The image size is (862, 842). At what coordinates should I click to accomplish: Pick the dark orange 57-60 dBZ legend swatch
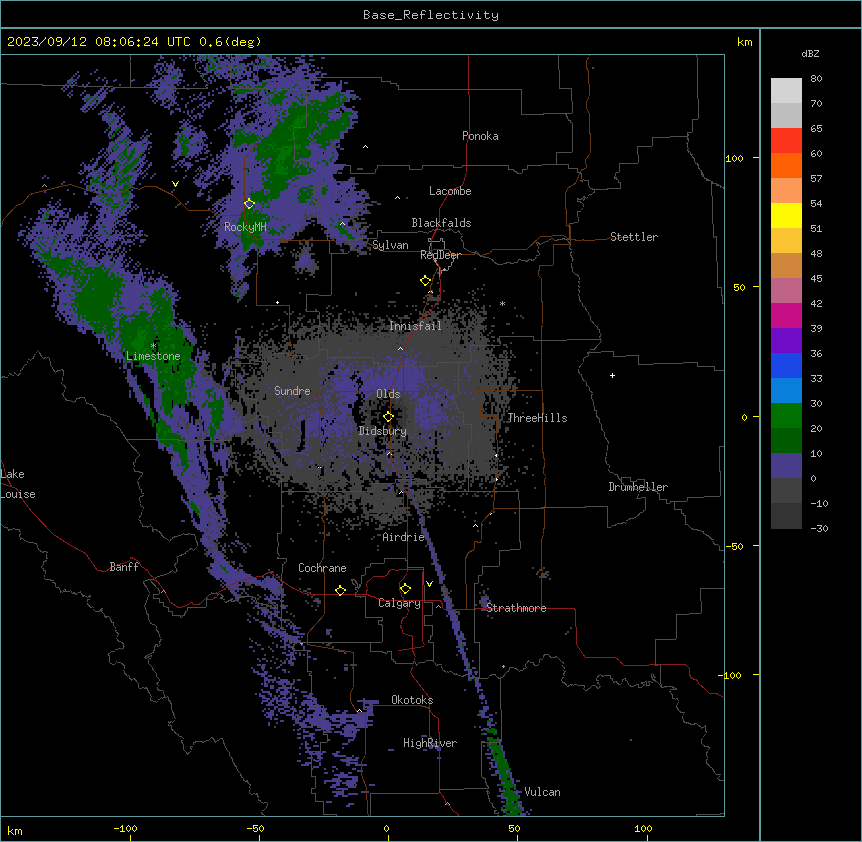pyautogui.click(x=786, y=165)
